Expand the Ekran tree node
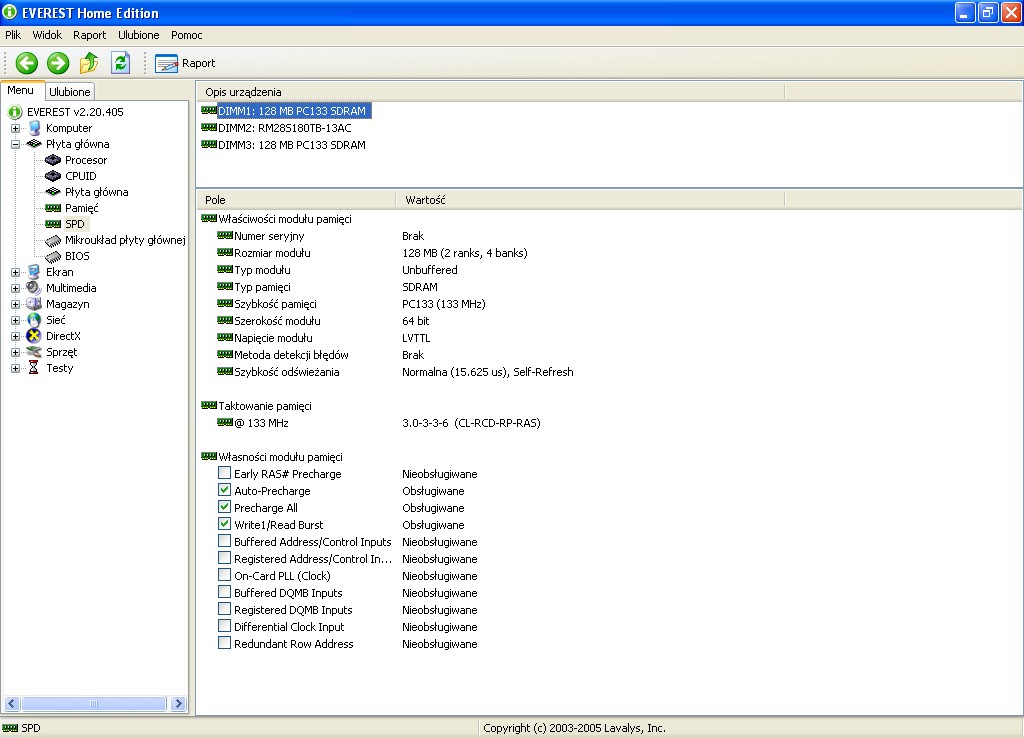This screenshot has width=1024, height=738. pos(15,272)
